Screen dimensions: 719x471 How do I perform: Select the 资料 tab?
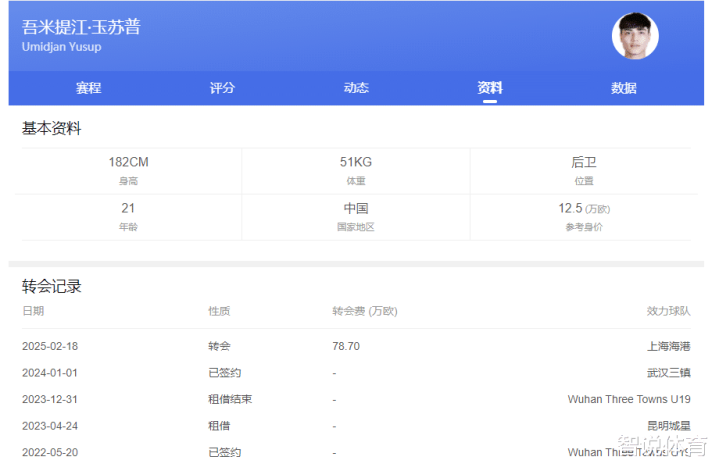pyautogui.click(x=490, y=87)
